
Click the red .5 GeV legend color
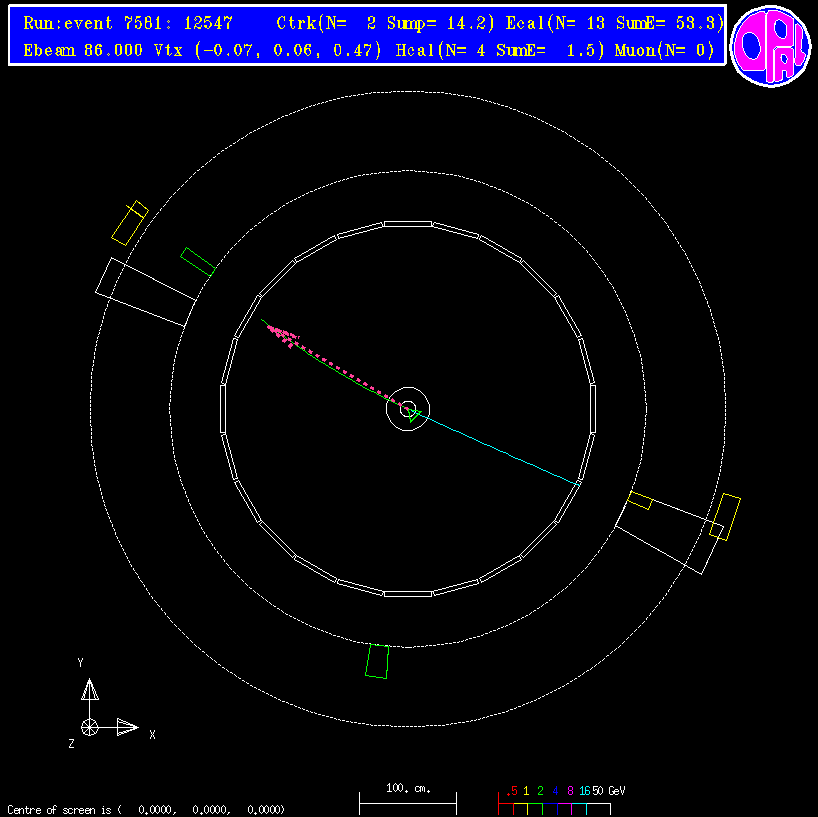pos(511,791)
